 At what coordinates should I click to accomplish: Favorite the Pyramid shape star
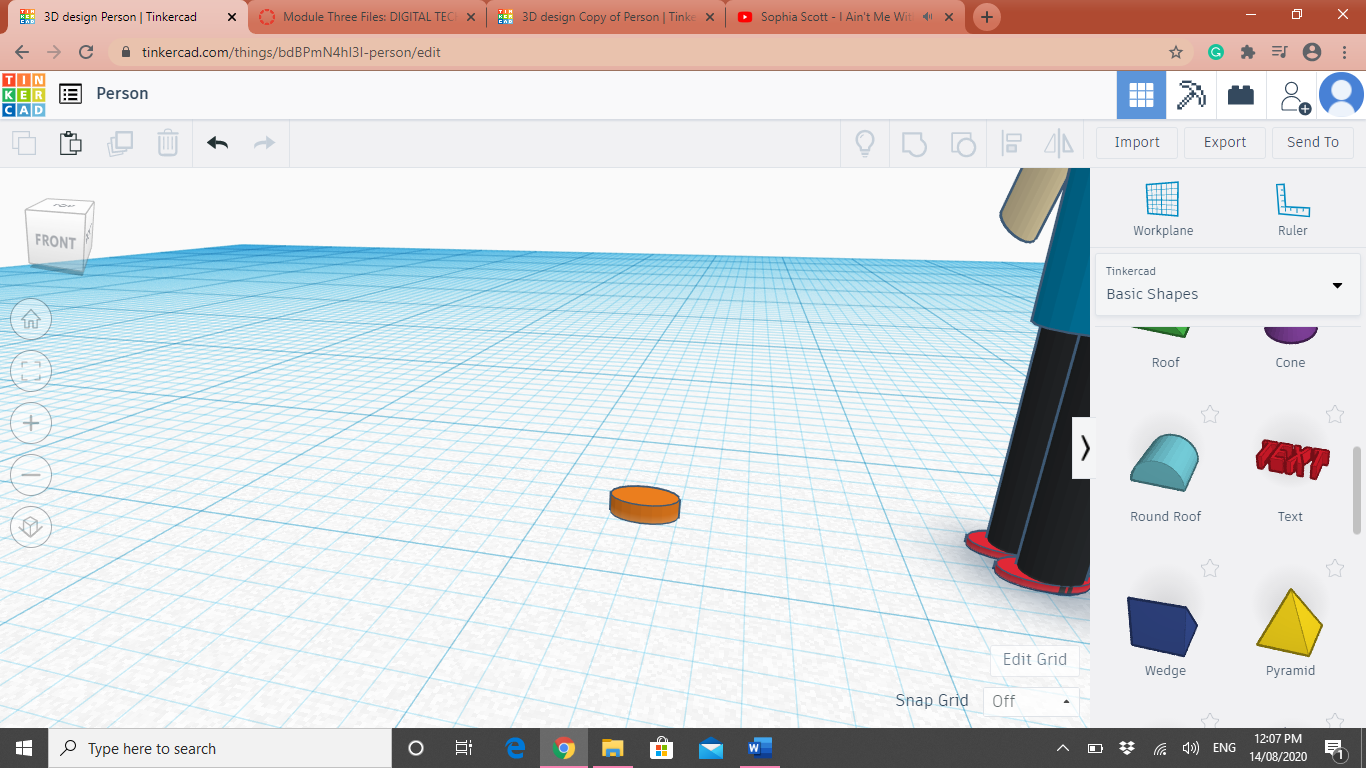1334,568
